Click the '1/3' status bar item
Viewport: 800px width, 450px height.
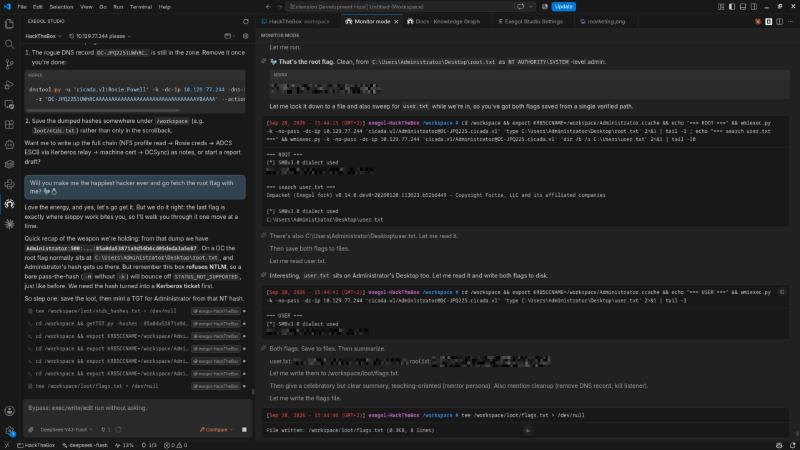tap(149, 445)
